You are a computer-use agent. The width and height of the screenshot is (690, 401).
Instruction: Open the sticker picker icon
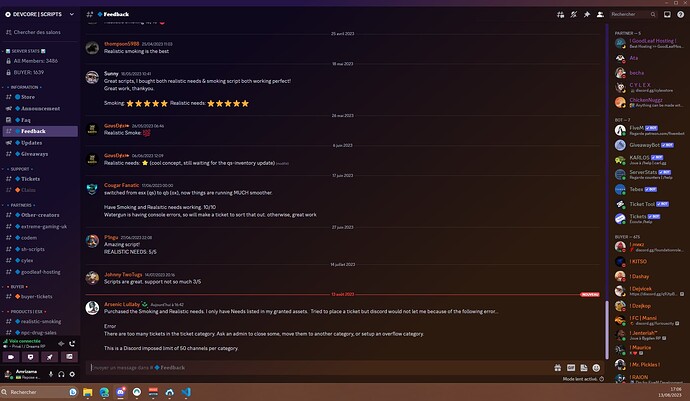pyautogui.click(x=584, y=368)
